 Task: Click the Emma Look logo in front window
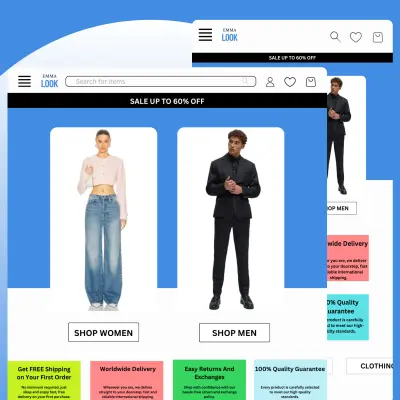(50, 81)
